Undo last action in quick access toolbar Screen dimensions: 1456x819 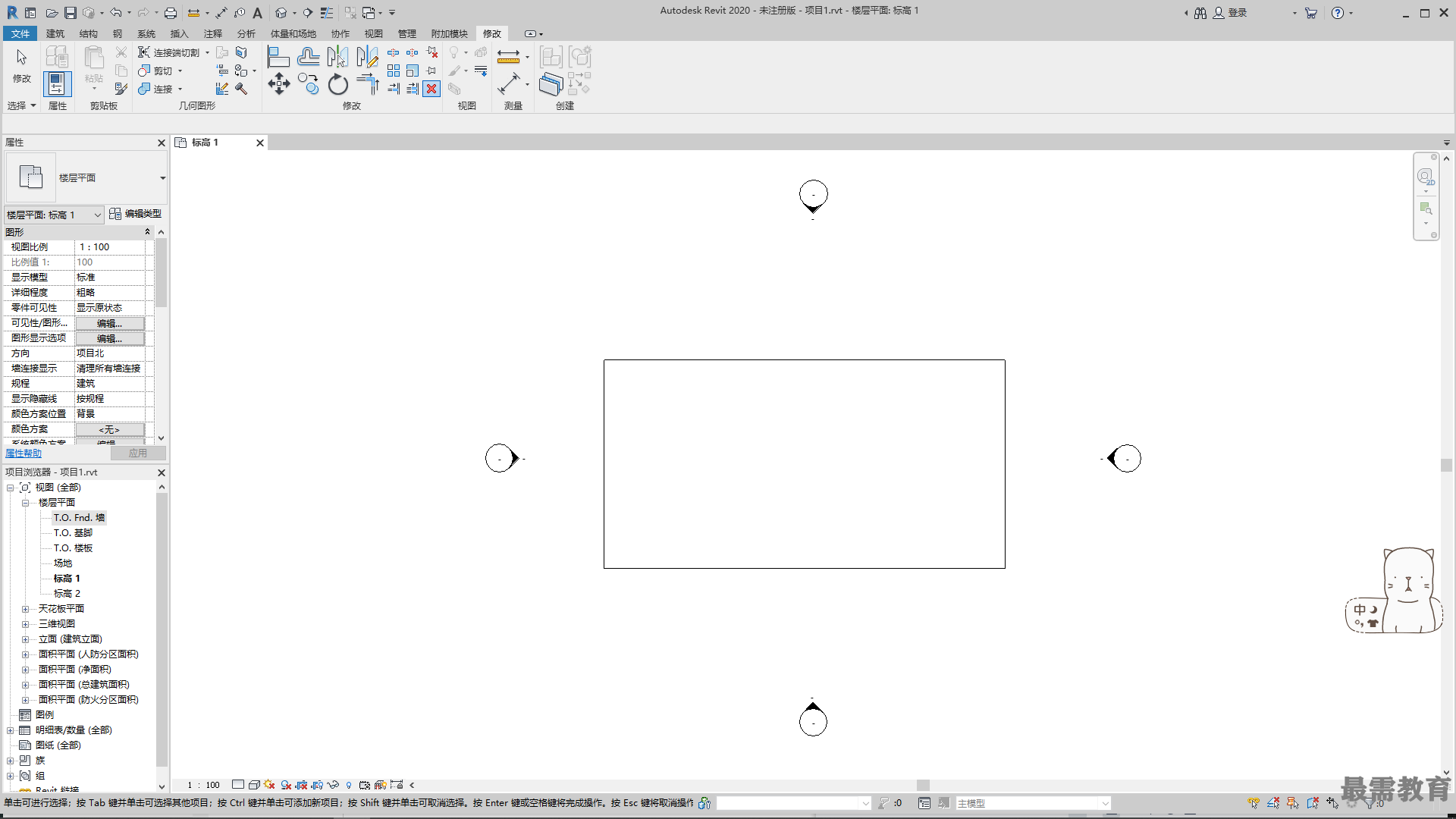point(115,13)
